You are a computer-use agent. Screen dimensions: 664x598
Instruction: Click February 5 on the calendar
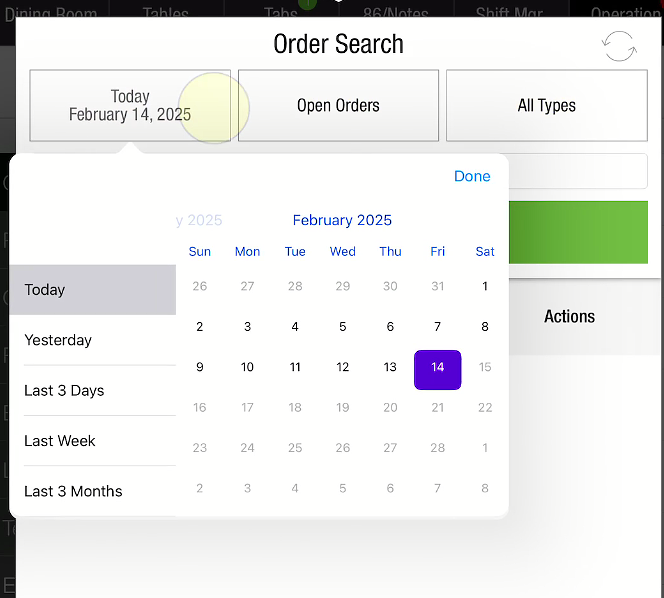click(x=342, y=326)
